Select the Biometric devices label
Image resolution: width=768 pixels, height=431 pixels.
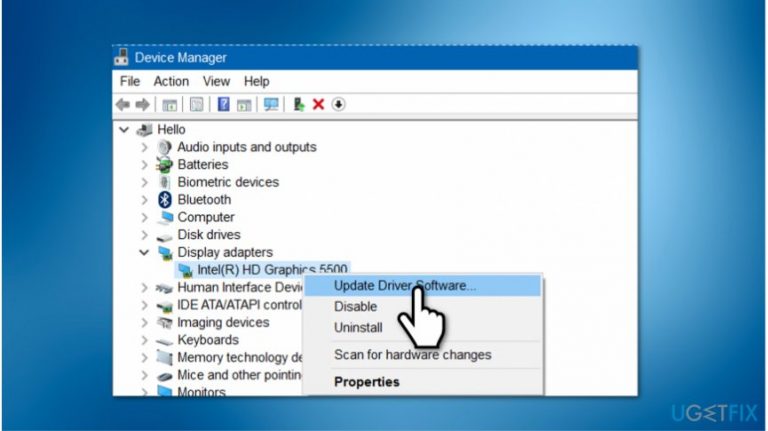(x=228, y=182)
